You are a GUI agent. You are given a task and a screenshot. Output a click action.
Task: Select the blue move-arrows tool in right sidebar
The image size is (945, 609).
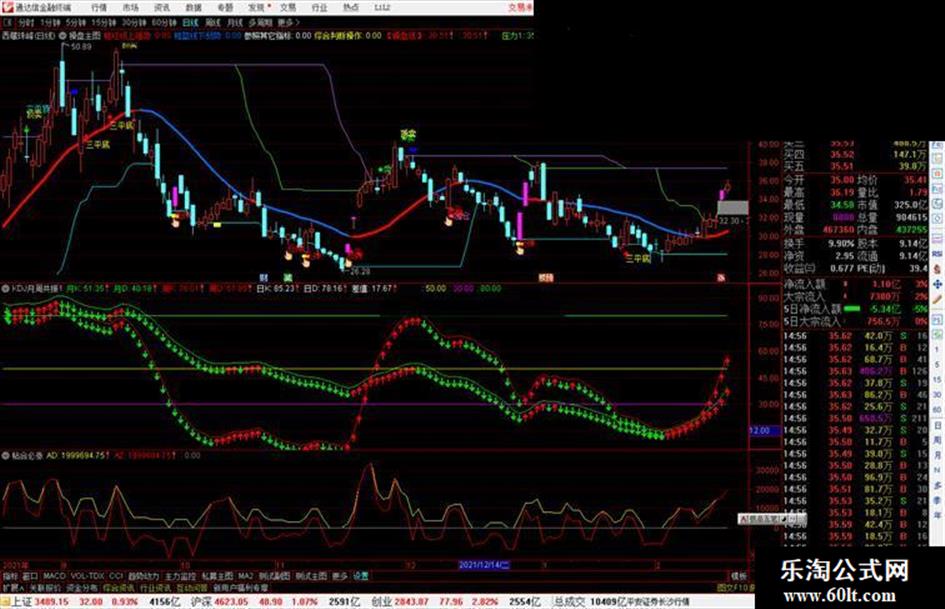tap(937, 285)
